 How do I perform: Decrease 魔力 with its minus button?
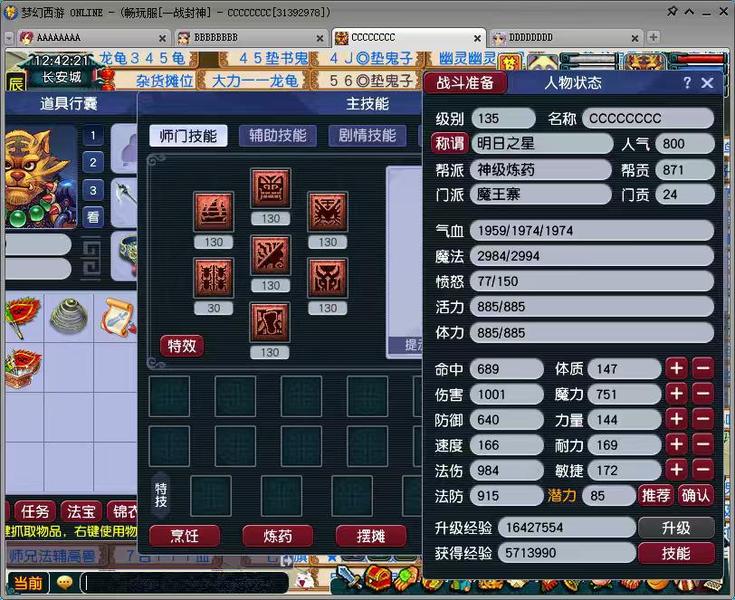[703, 393]
